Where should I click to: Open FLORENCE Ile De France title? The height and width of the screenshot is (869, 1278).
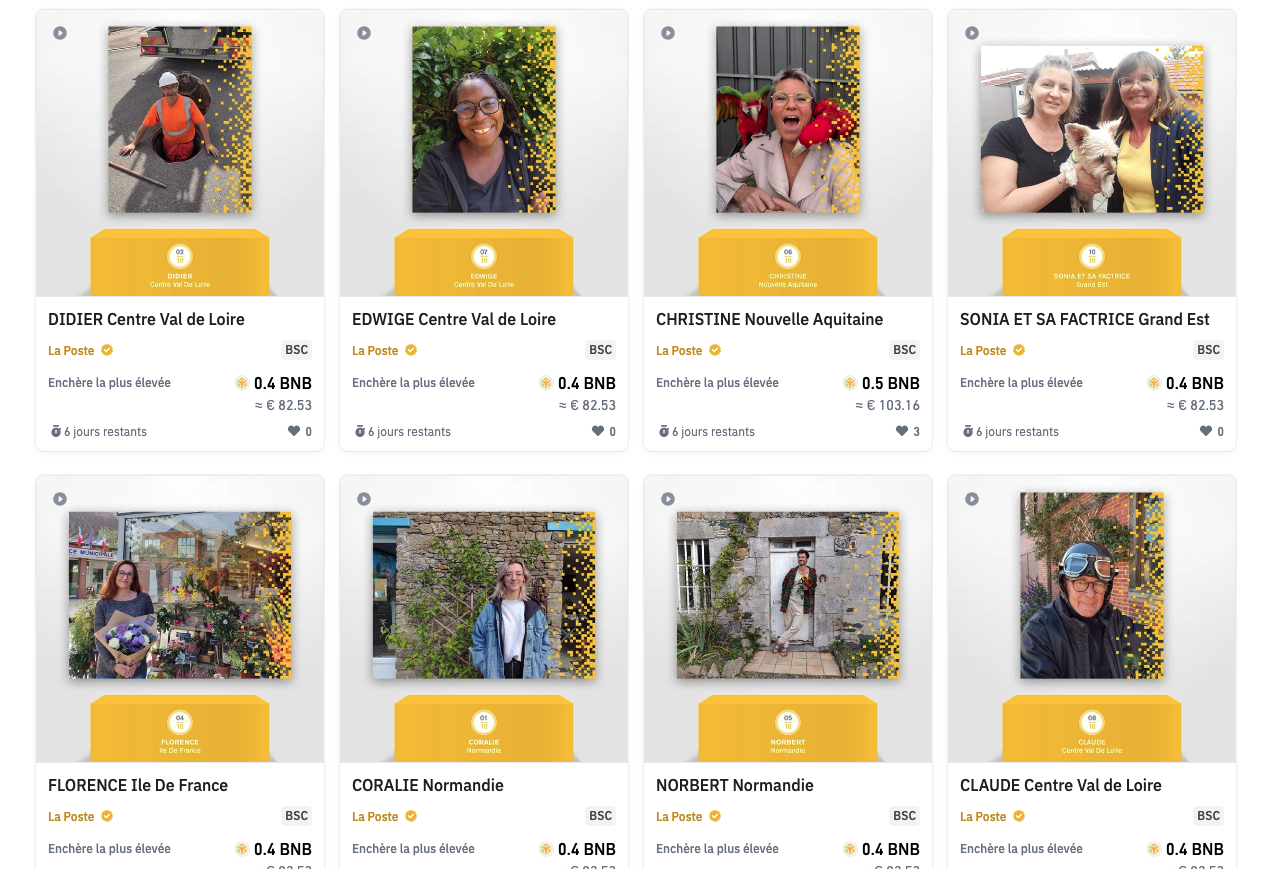(x=138, y=785)
